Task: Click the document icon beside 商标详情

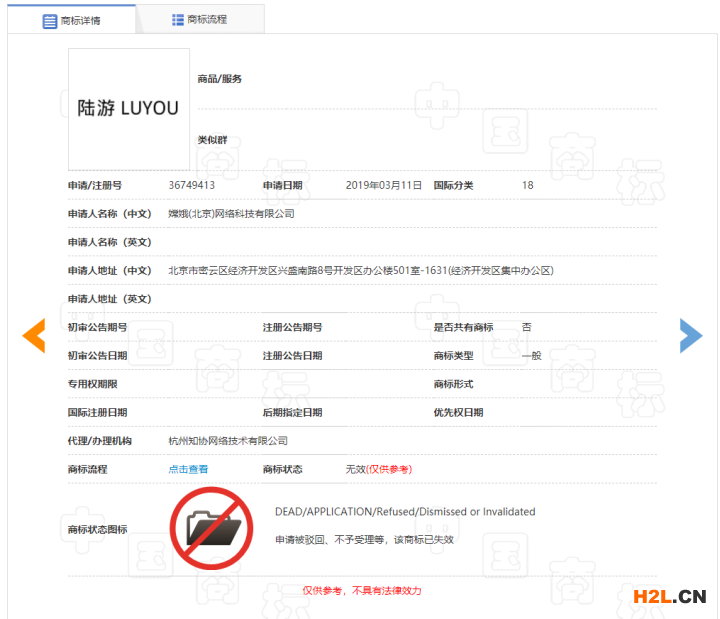Action: pos(50,20)
